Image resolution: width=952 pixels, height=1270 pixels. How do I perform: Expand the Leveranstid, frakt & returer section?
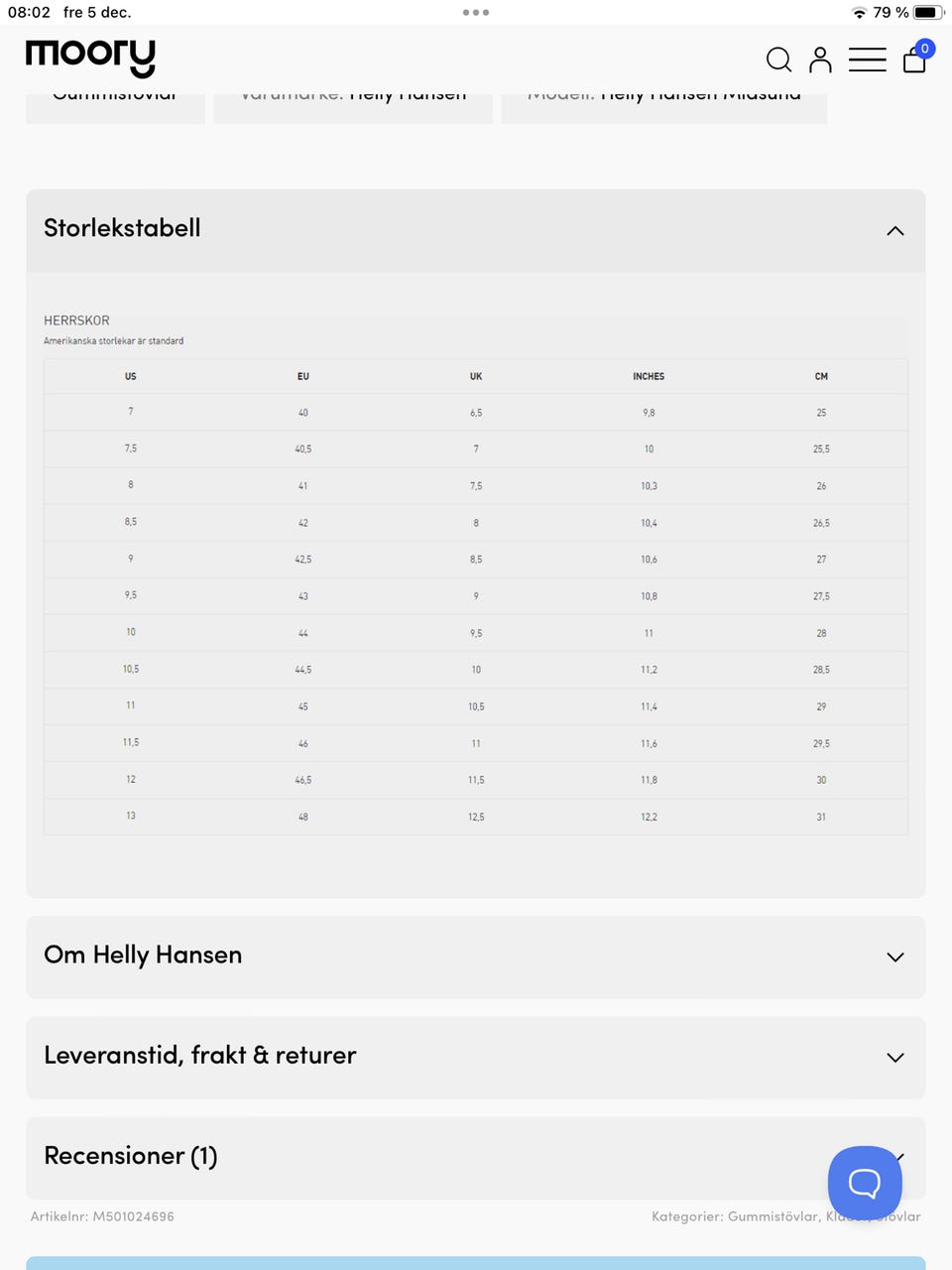coord(894,1058)
